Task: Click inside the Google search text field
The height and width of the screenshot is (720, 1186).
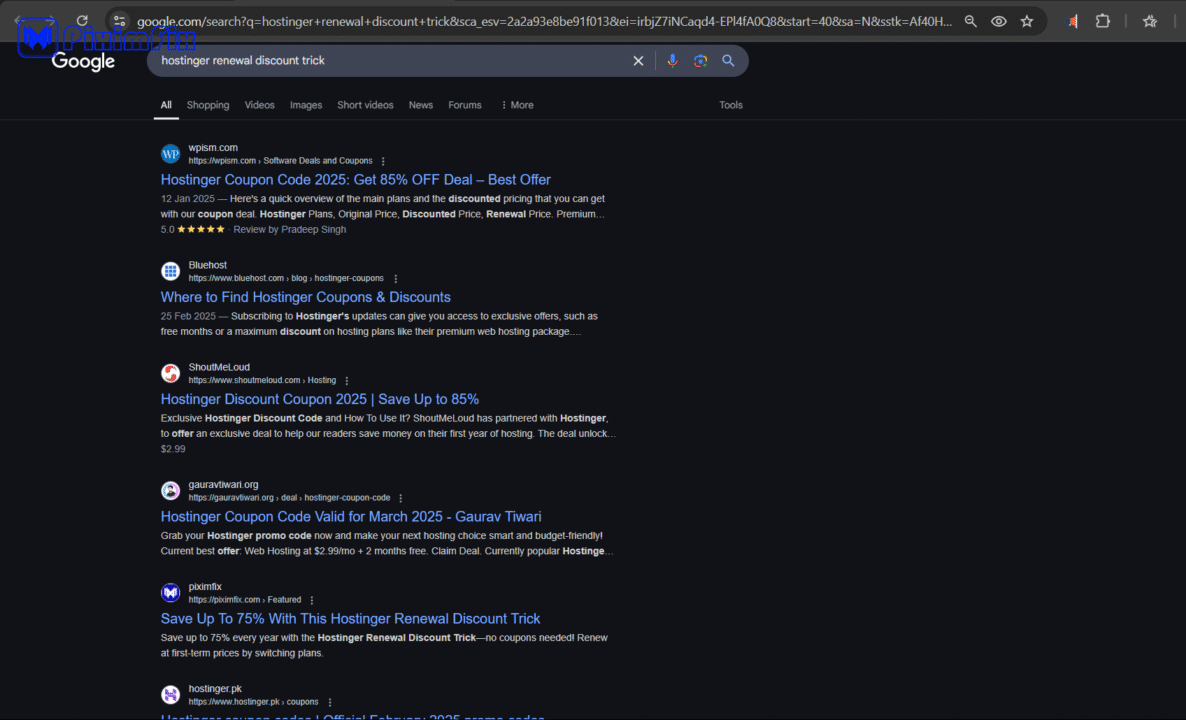Action: tap(390, 61)
